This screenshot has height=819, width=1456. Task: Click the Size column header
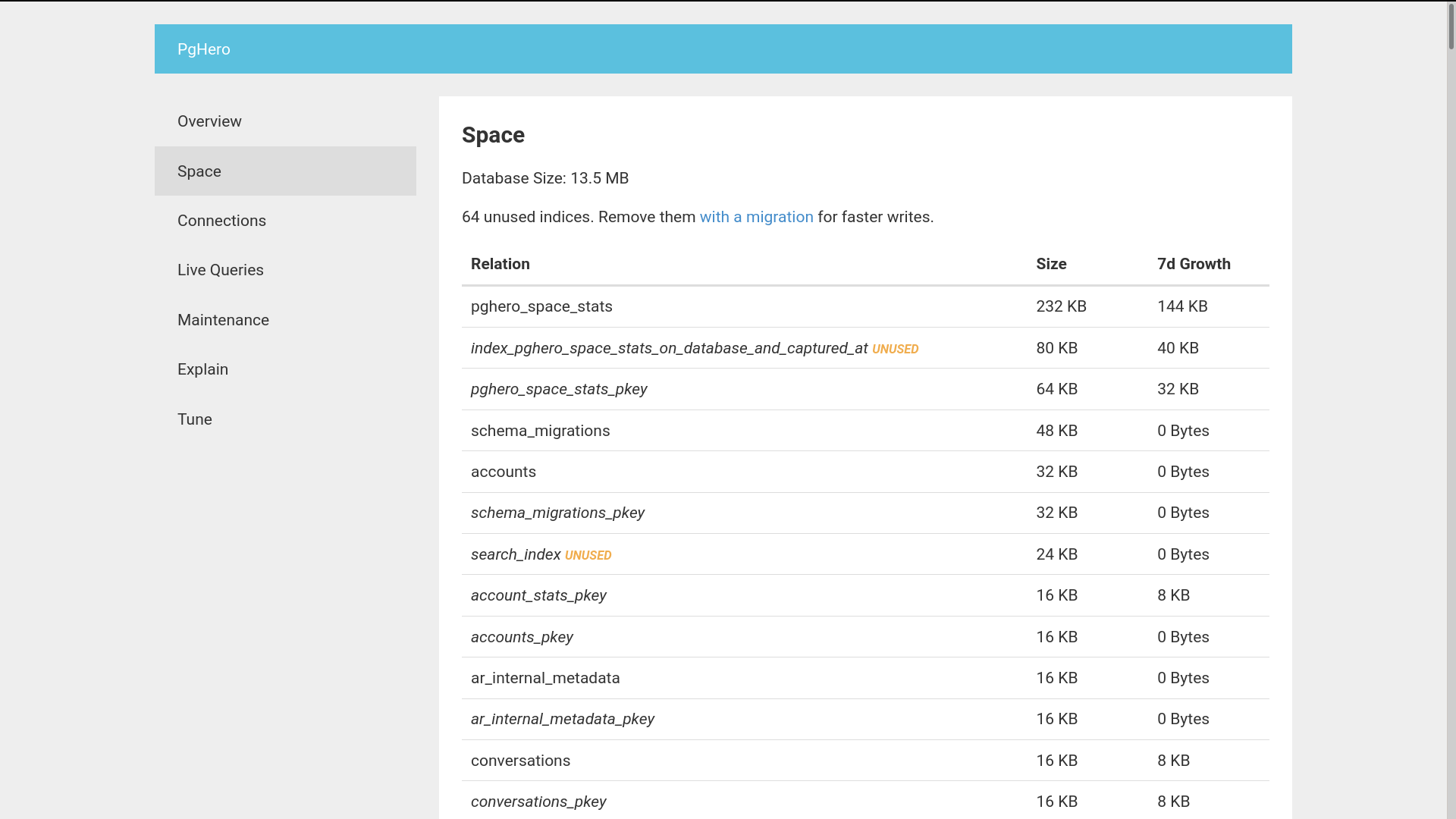coord(1051,264)
